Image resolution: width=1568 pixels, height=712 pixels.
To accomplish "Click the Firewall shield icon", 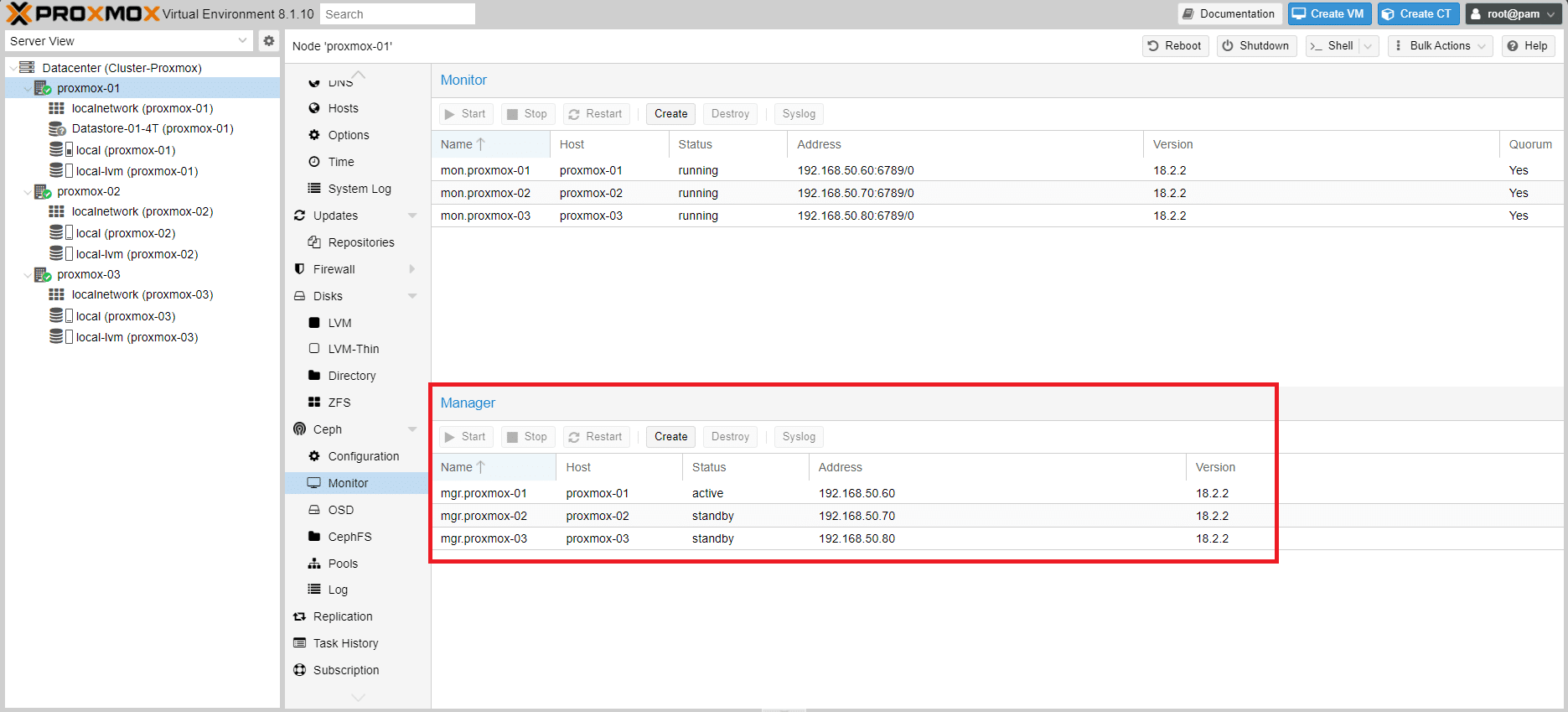I will [300, 269].
